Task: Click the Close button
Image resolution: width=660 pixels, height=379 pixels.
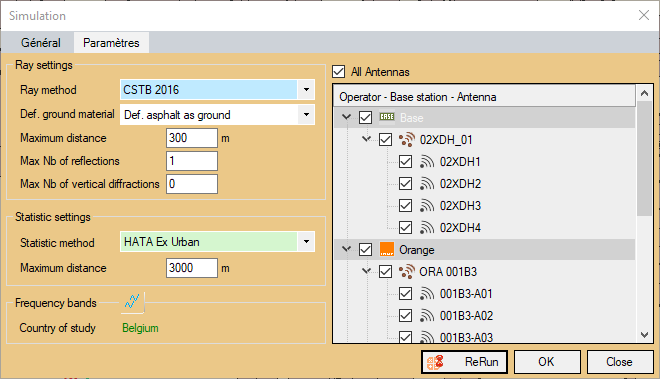Action: 620,362
